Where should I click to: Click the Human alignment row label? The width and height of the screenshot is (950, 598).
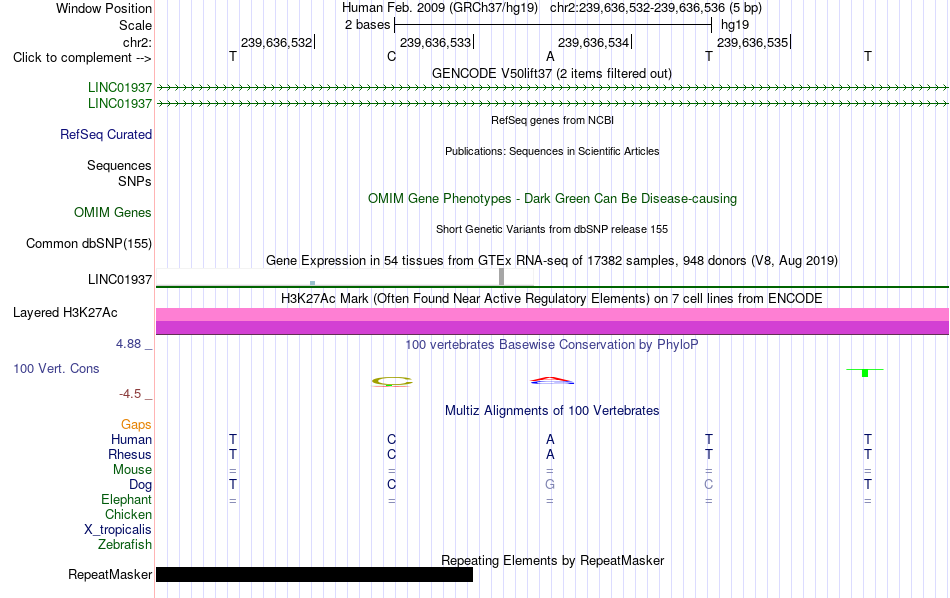point(131,439)
